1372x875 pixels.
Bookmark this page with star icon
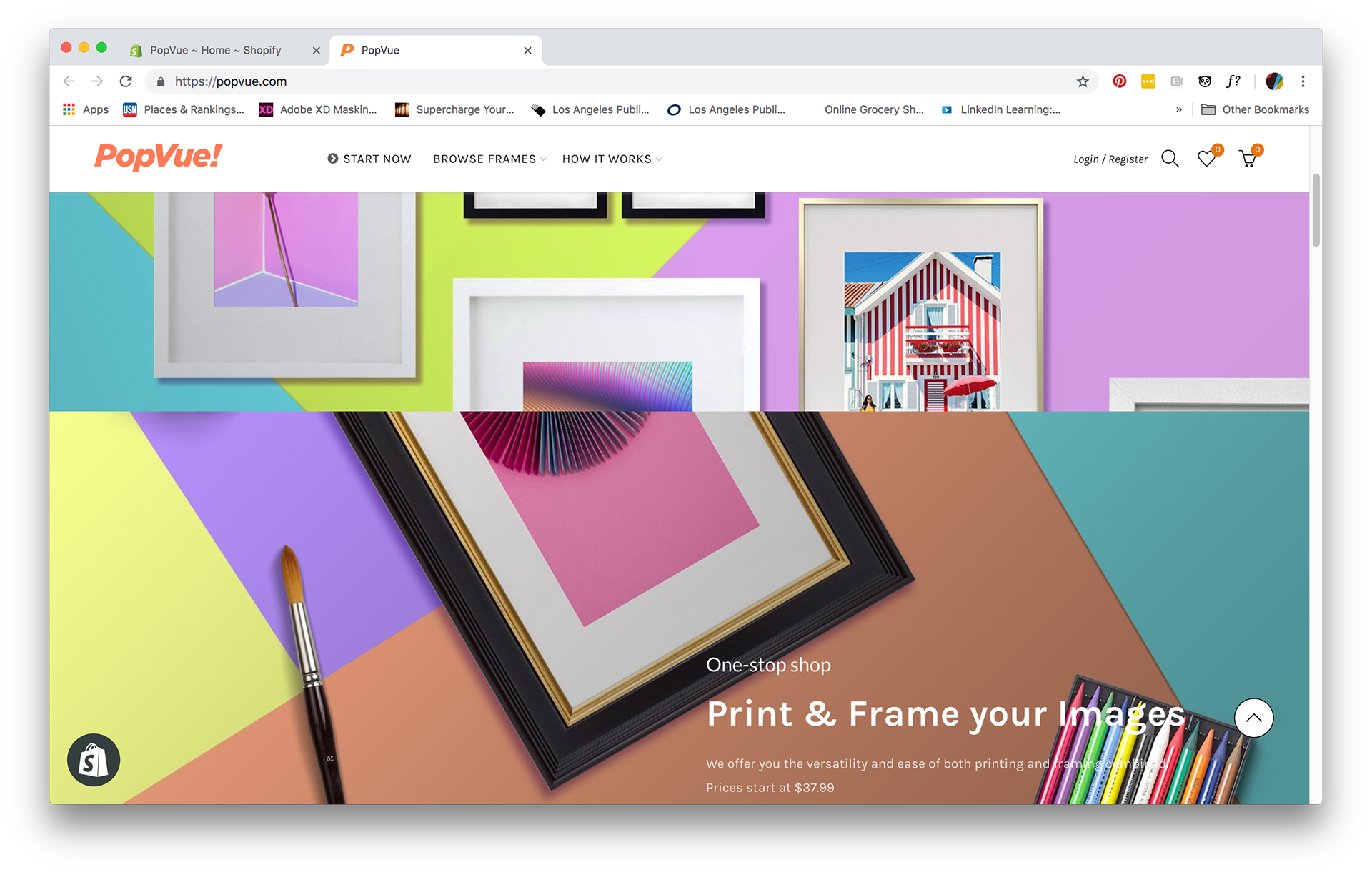[1083, 81]
